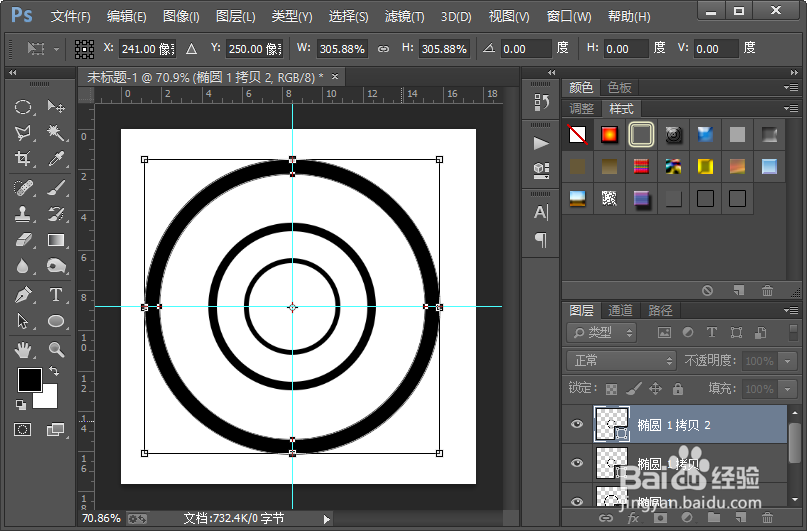Click the X position input field
807x531 pixels.
tap(148, 49)
